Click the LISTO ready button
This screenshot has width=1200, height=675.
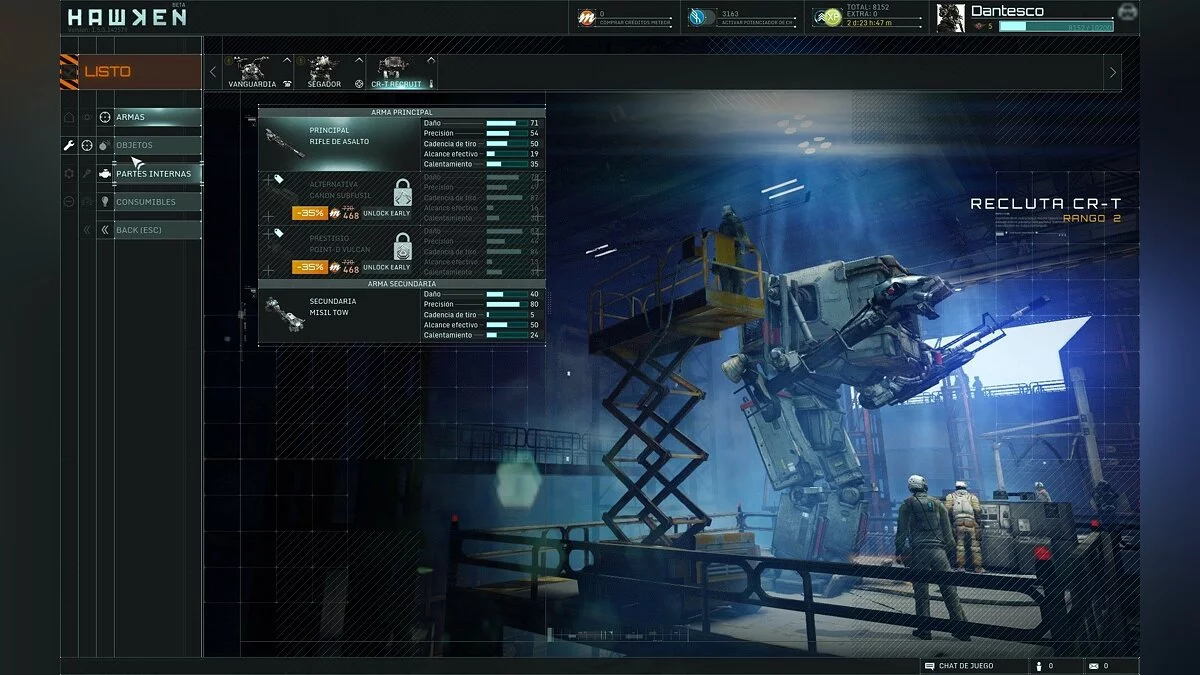click(x=140, y=72)
